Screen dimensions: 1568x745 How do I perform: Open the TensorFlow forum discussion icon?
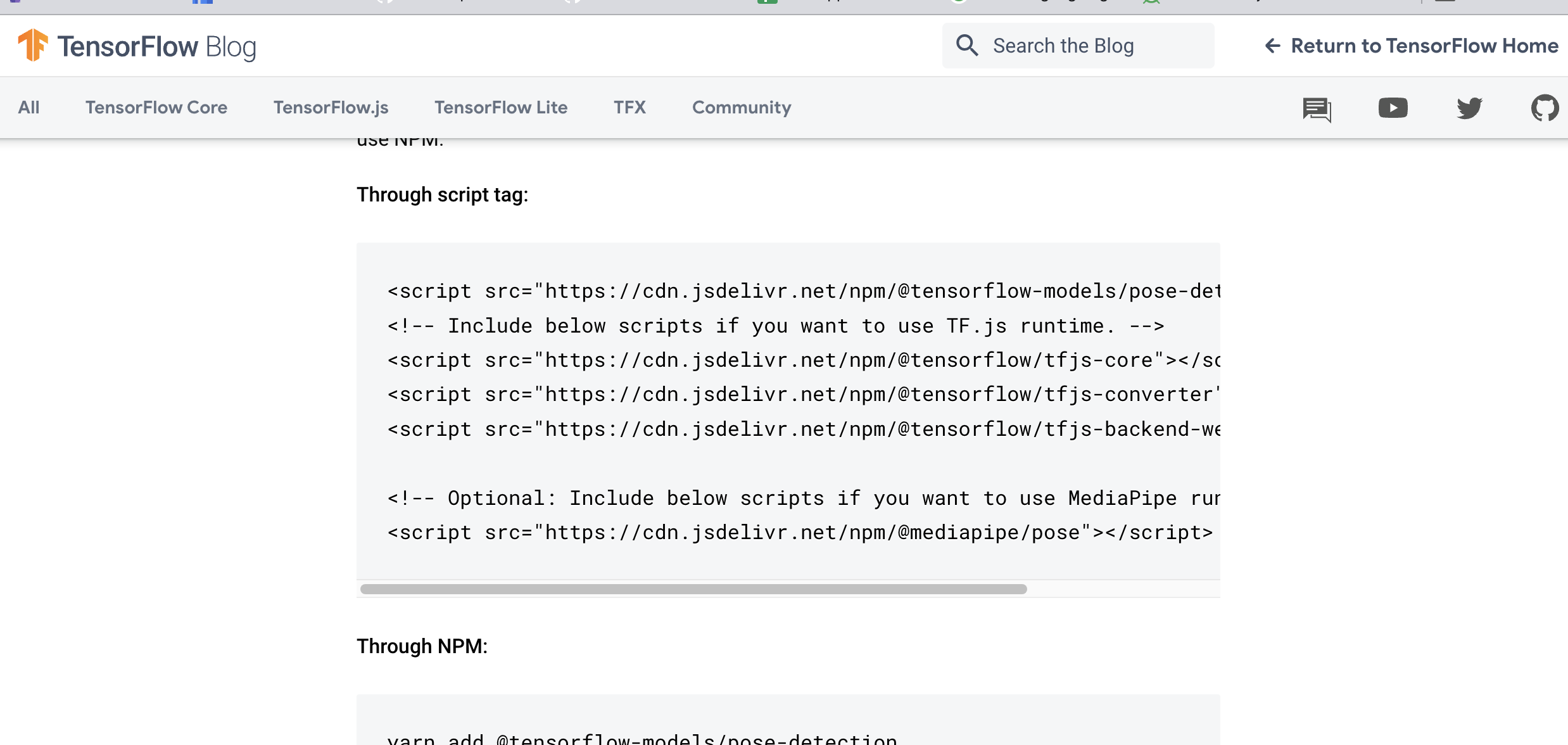pos(1318,108)
